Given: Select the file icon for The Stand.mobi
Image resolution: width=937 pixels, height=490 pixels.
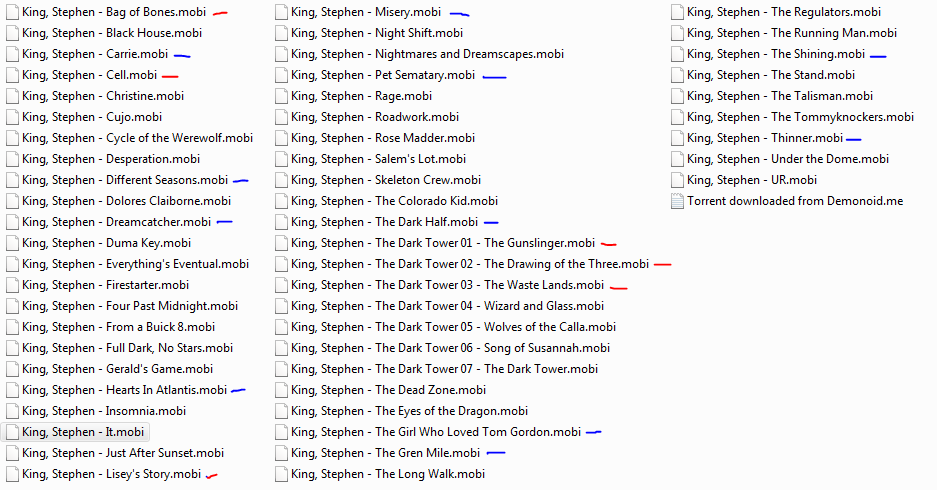Looking at the screenshot, I should coord(677,75).
